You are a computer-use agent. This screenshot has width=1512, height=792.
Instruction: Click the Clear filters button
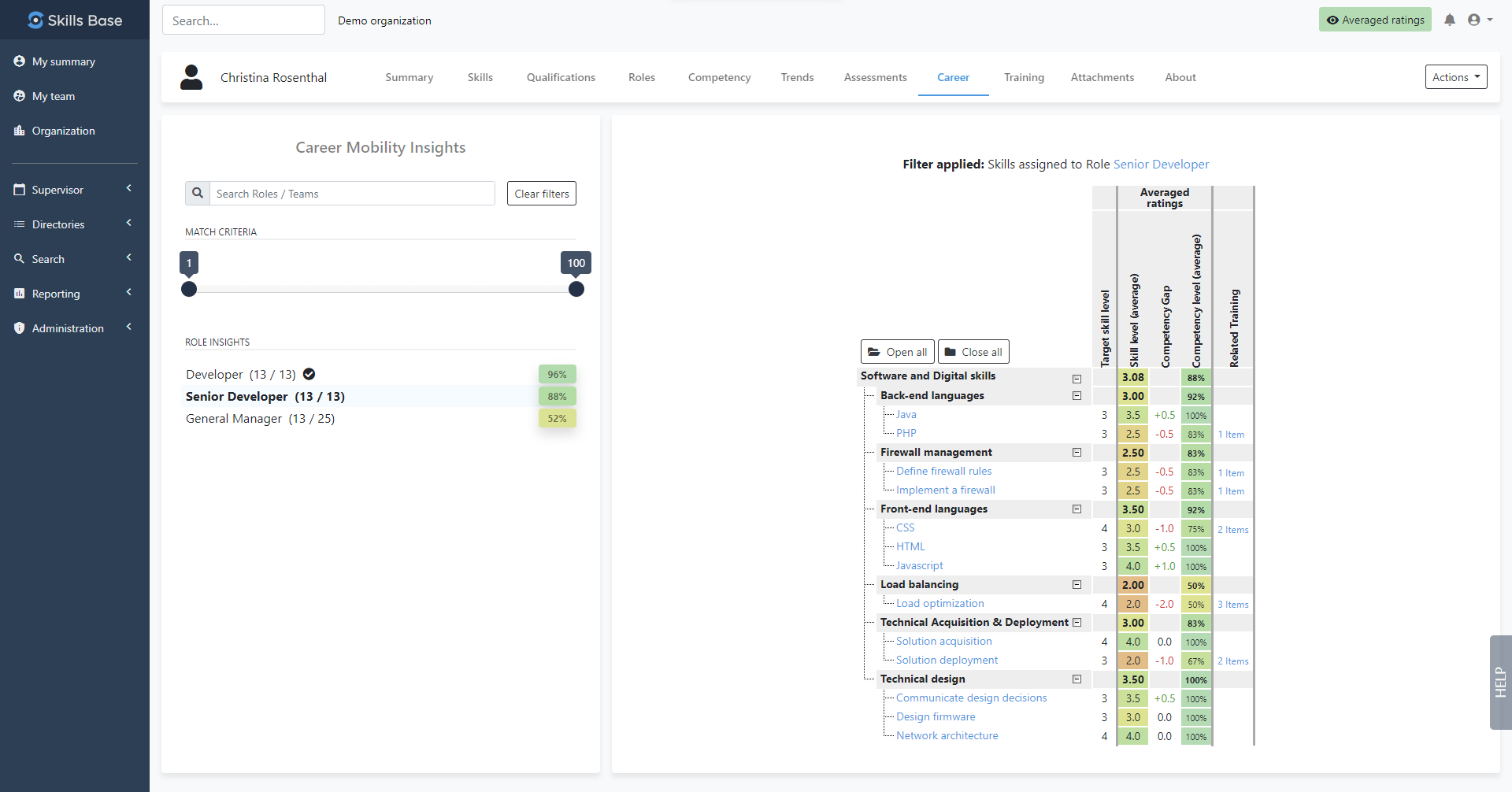(x=542, y=194)
